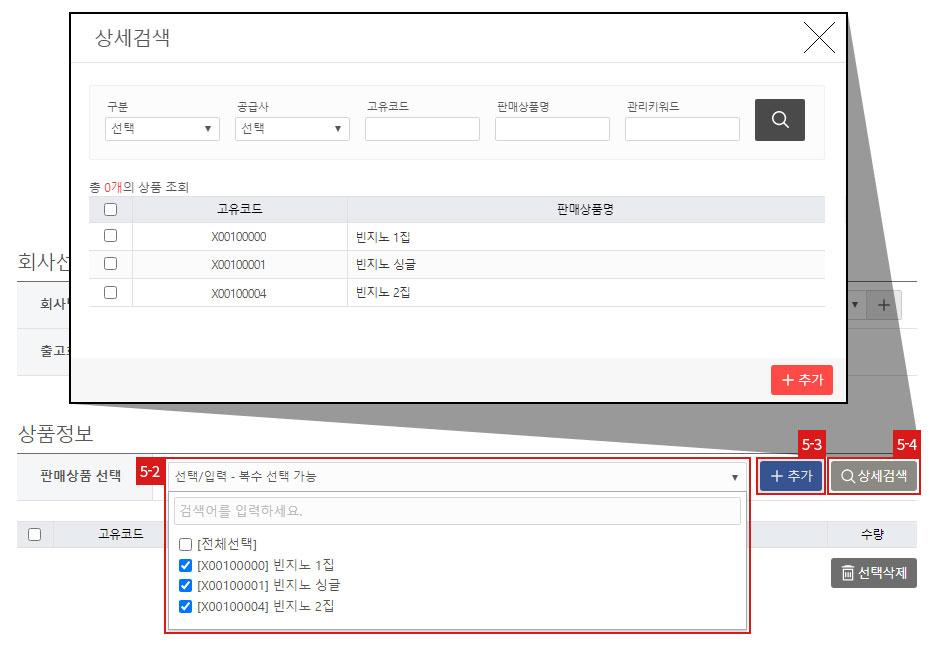Uncheck [X00100000] 빈지노 1집 in dropdown list
The width and height of the screenshot is (940, 657).
(185, 565)
